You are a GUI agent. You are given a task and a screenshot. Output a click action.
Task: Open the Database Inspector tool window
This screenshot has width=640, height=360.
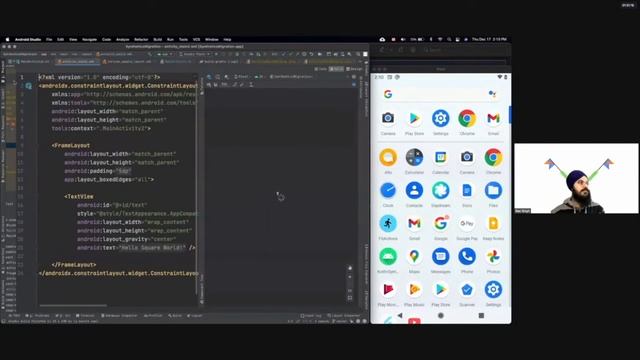pyautogui.click(x=119, y=316)
